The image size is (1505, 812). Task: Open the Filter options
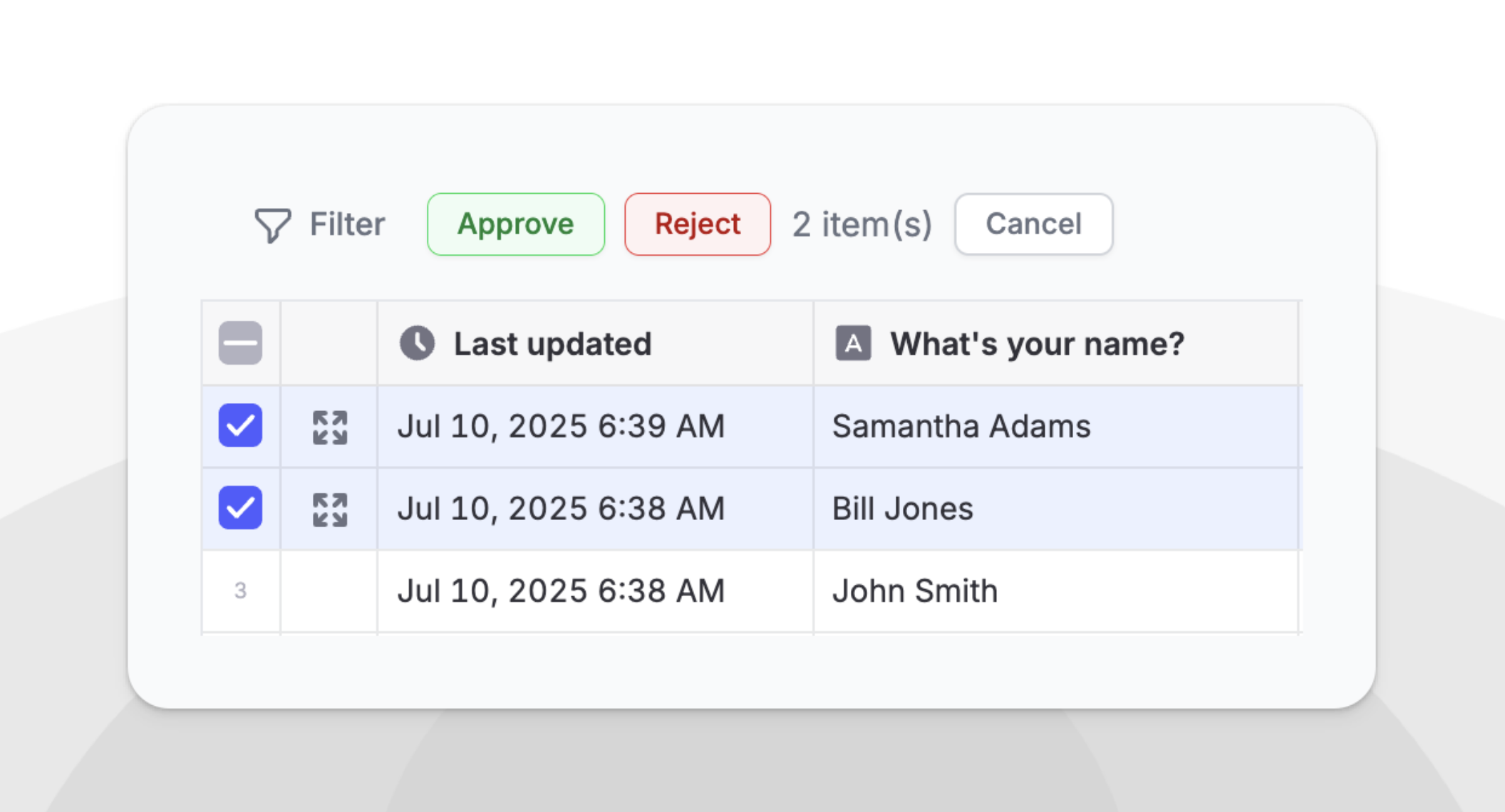click(x=347, y=224)
